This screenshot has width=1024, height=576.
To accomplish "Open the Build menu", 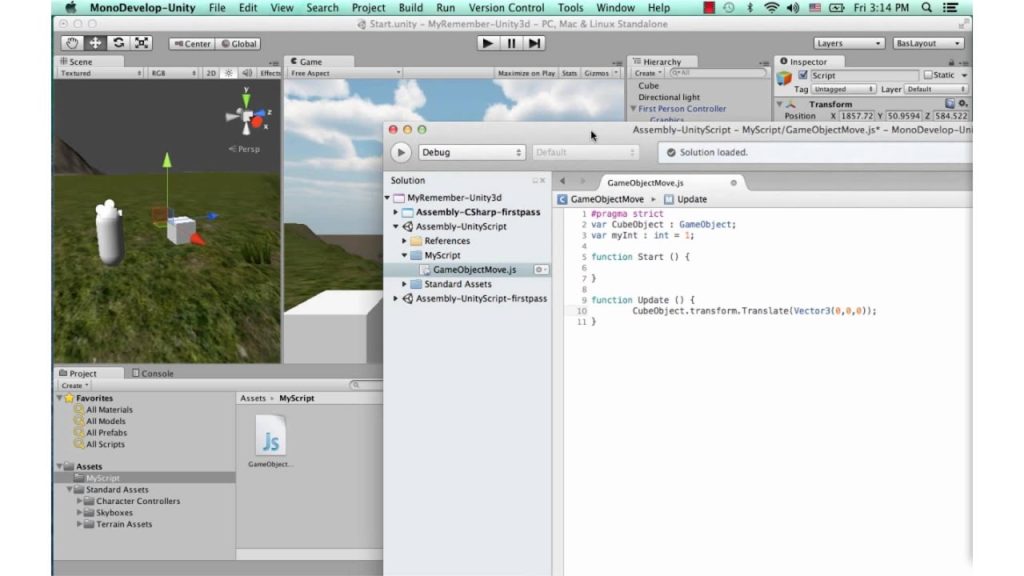I will [x=410, y=8].
